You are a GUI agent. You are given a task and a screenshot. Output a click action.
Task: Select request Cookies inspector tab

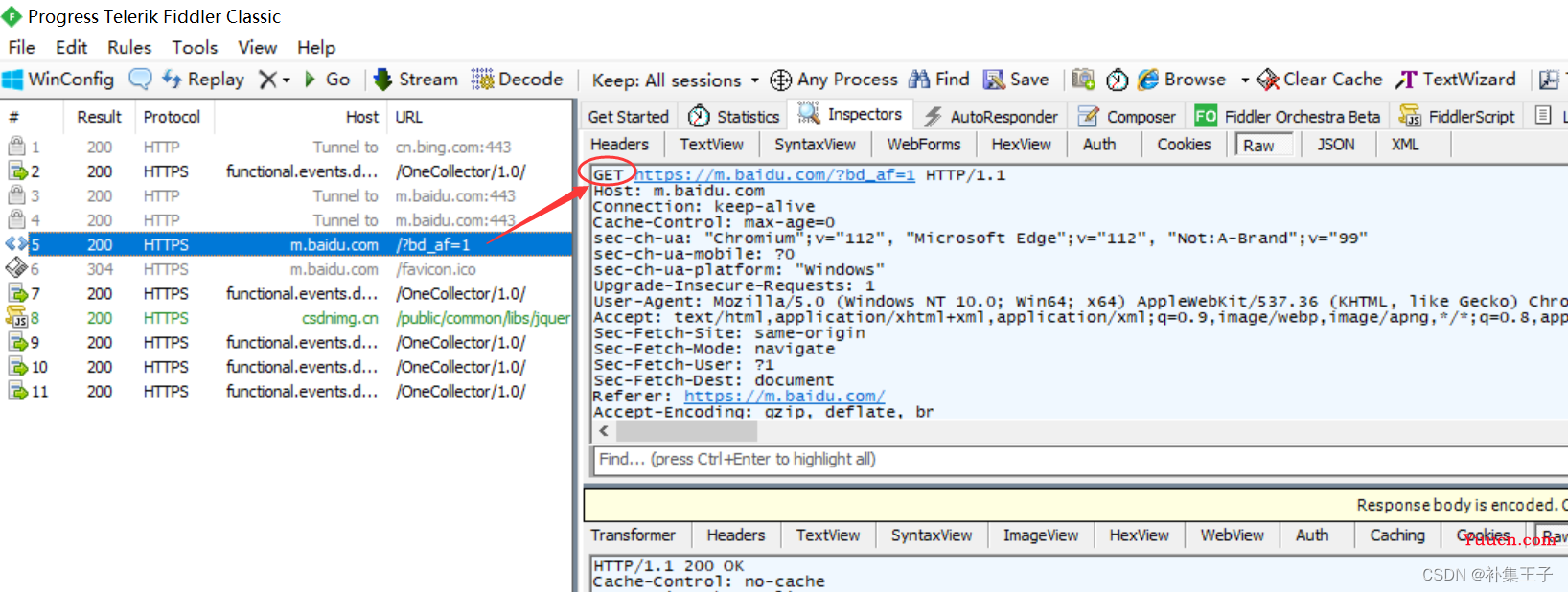tap(1184, 145)
